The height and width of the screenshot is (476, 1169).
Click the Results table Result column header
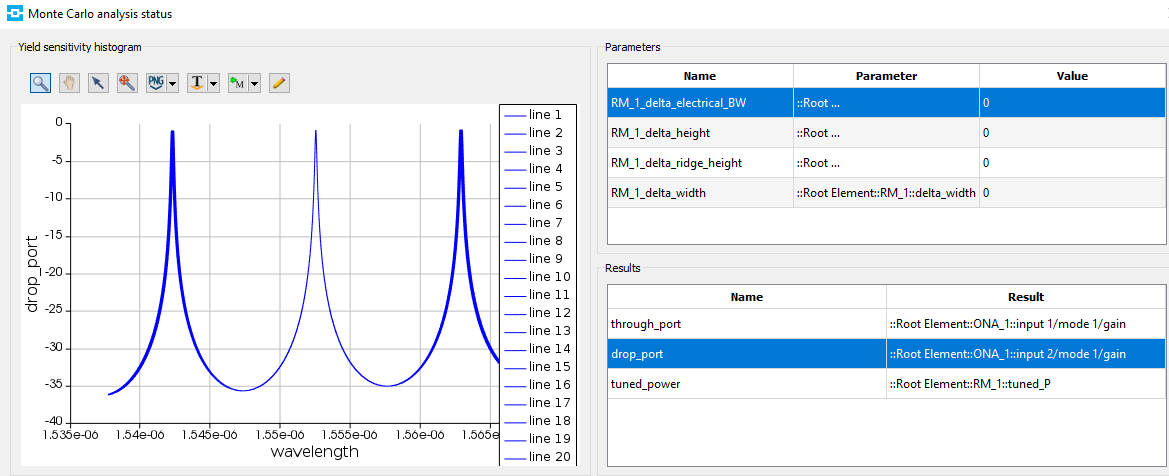tap(1025, 297)
